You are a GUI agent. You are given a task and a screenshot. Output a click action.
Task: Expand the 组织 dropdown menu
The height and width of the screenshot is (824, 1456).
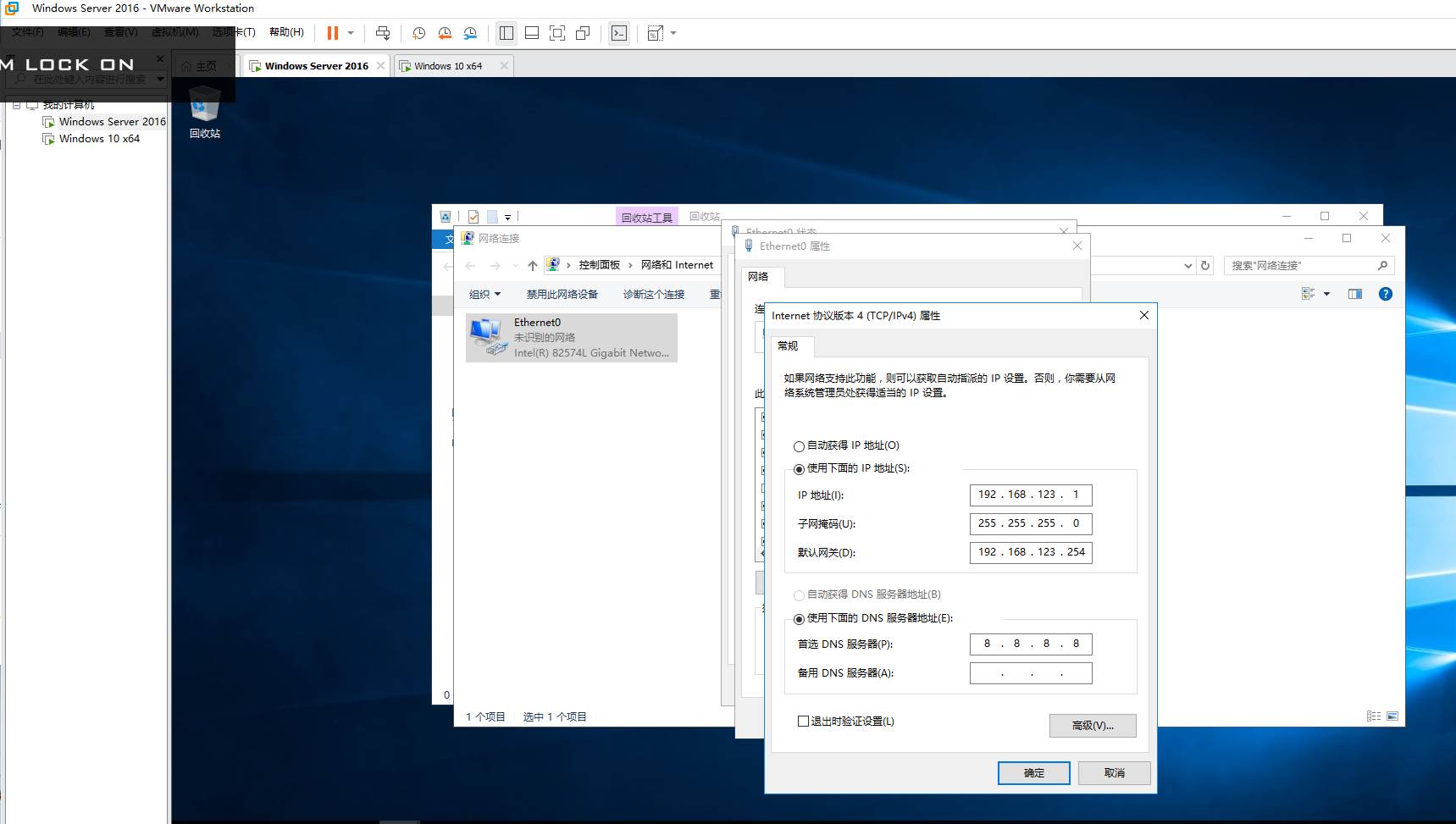[x=484, y=295]
